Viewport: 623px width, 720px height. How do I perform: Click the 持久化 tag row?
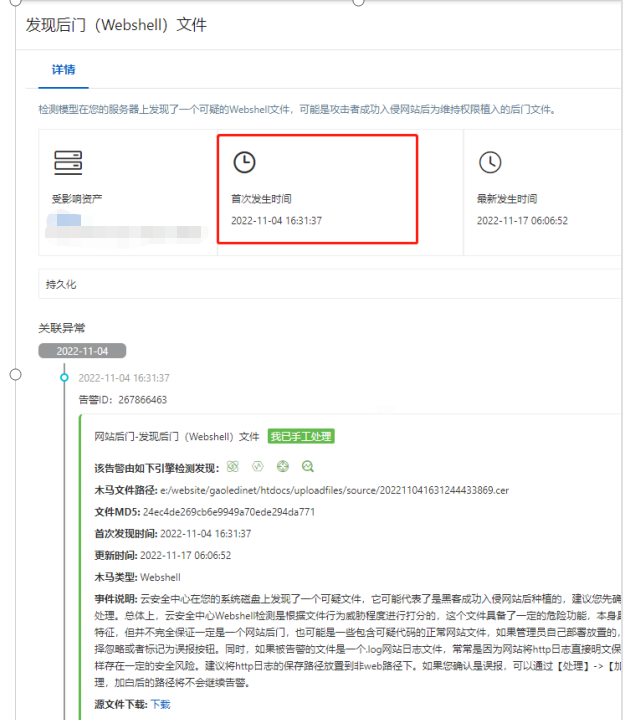[61, 284]
